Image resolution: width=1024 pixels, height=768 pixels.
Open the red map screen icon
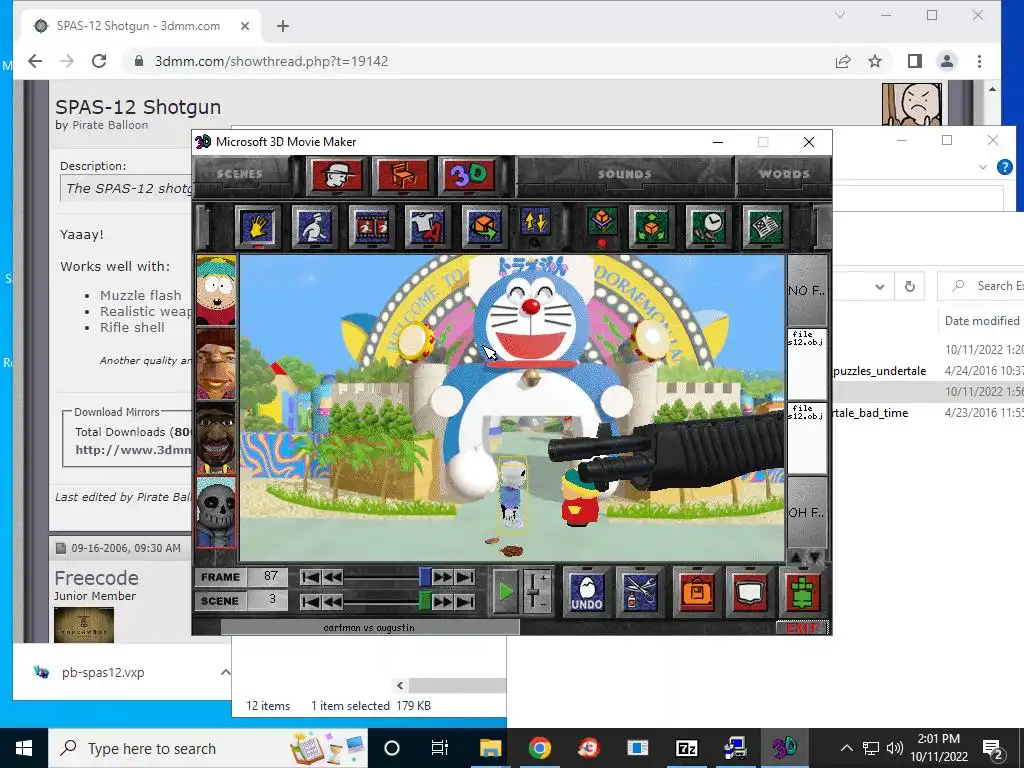click(x=750, y=592)
